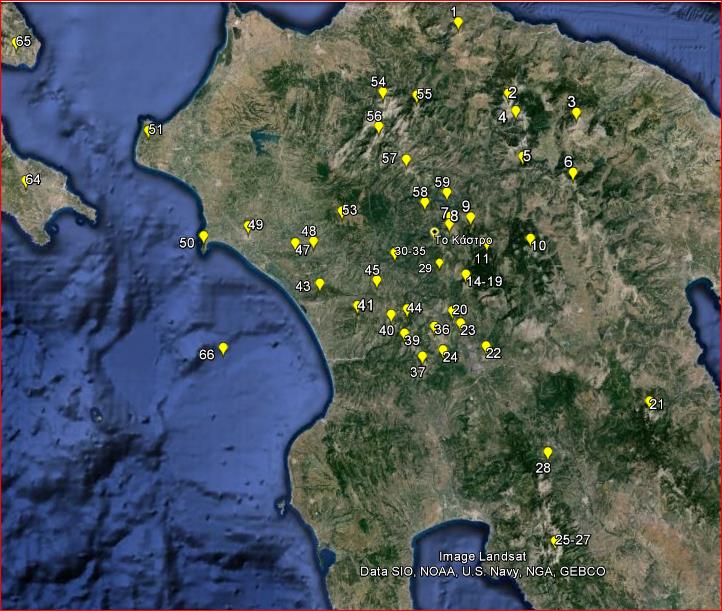
Task: Click the placemark pin labeled 28
Action: (x=547, y=453)
